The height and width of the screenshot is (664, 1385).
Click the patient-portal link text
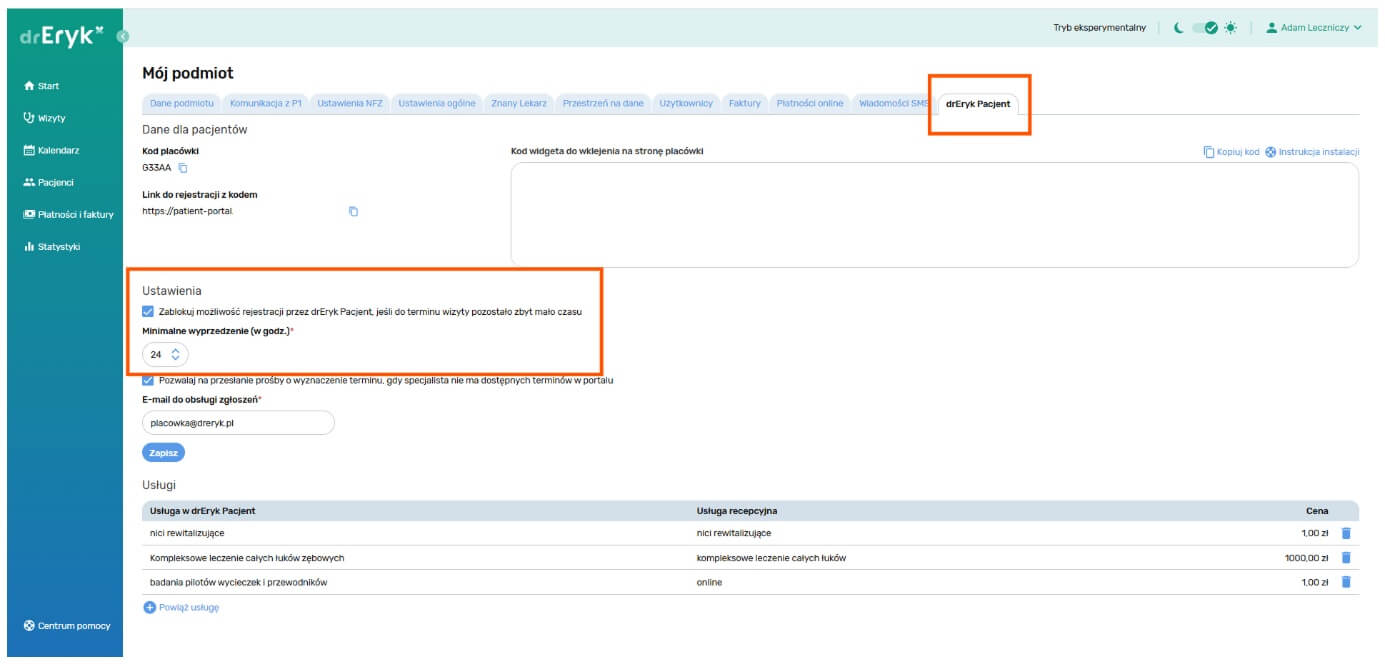pos(188,211)
